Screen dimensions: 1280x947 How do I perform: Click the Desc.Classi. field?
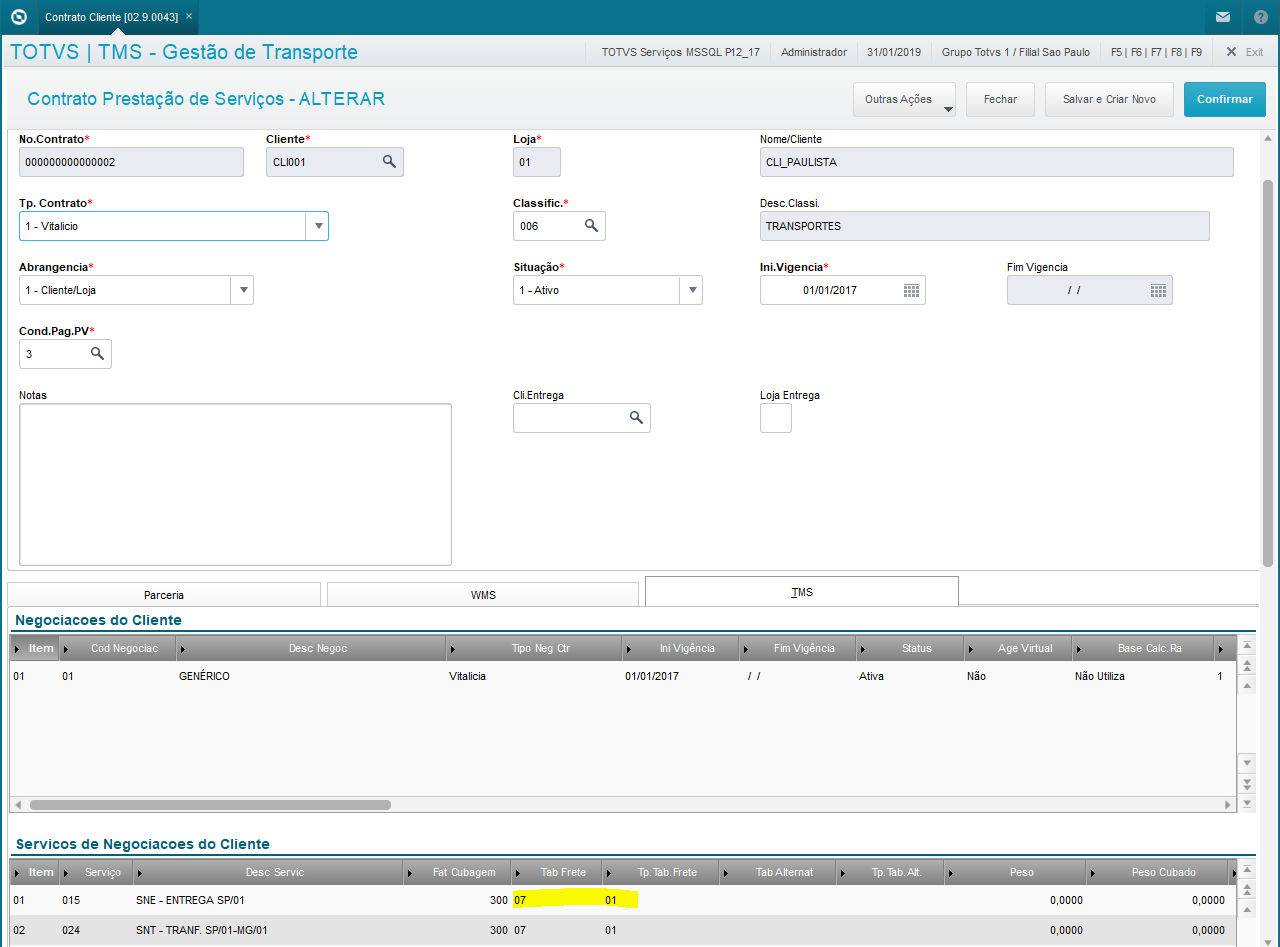click(985, 226)
